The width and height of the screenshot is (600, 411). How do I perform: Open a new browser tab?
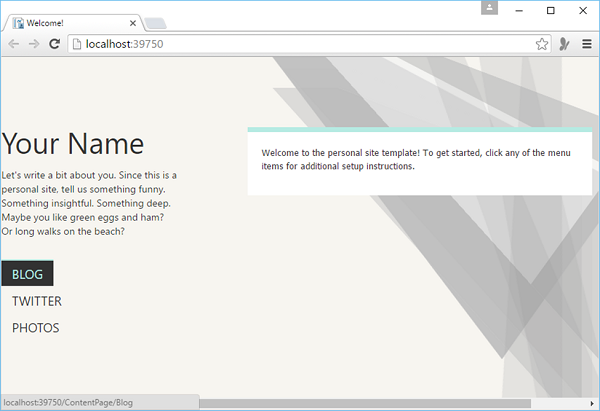[x=156, y=23]
